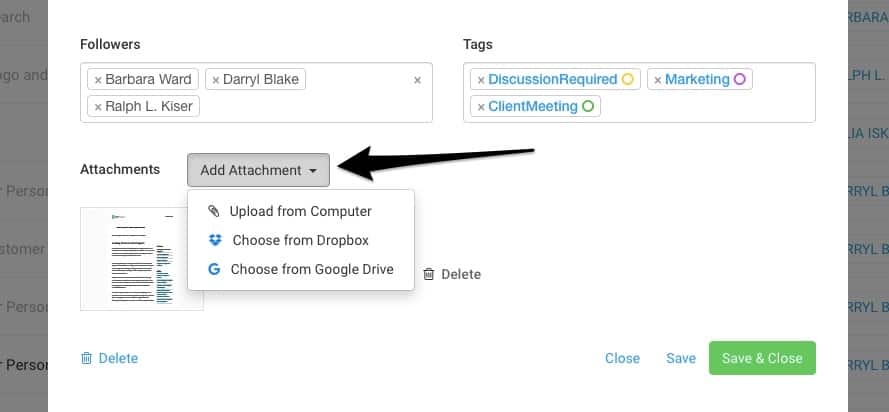Remove Barbara Ward from followers
This screenshot has width=889, height=412.
click(97, 79)
